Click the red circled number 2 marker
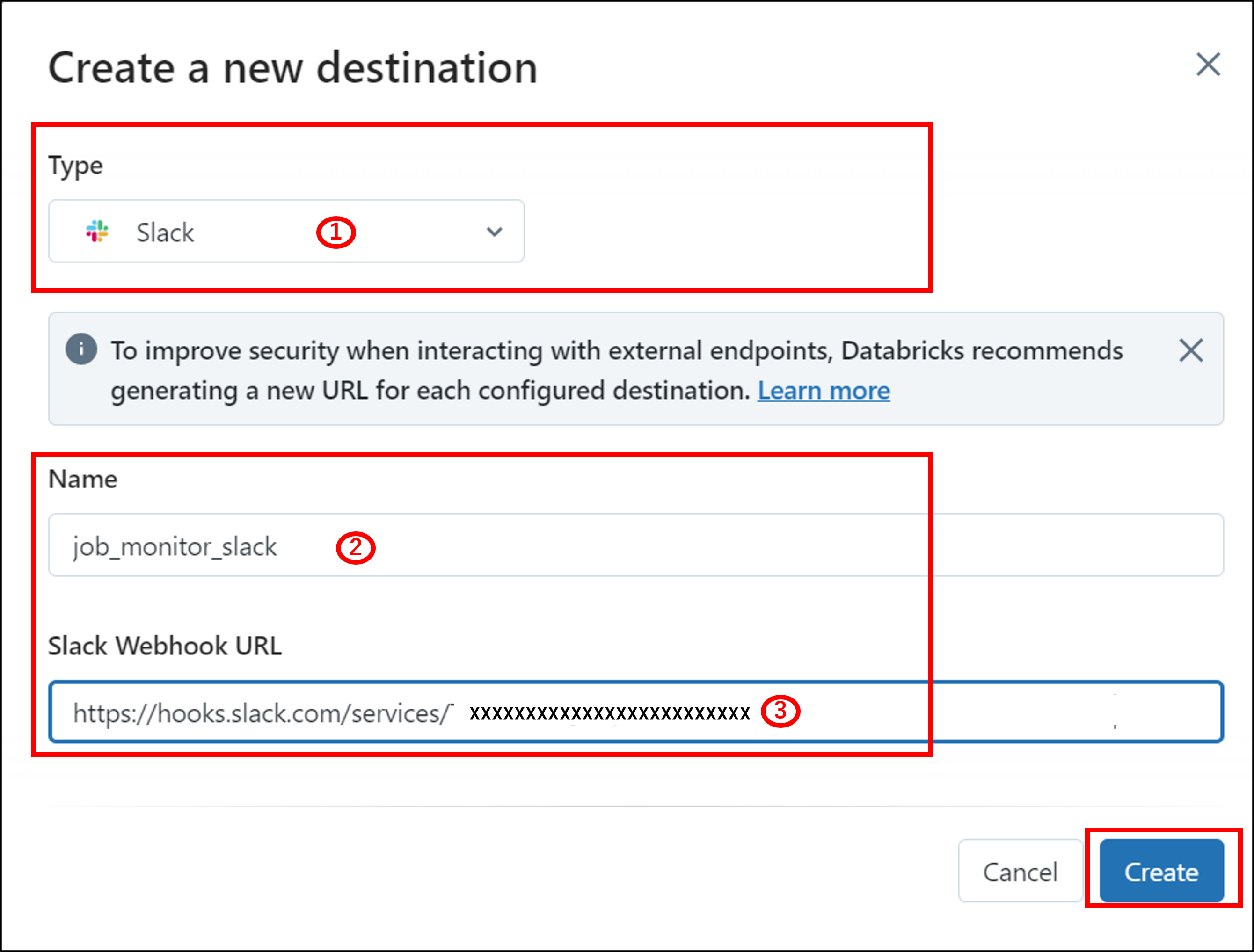This screenshot has width=1254, height=952. (x=356, y=547)
